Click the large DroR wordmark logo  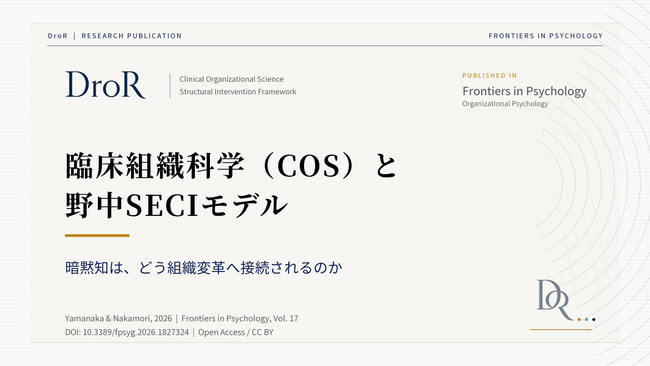(106, 85)
